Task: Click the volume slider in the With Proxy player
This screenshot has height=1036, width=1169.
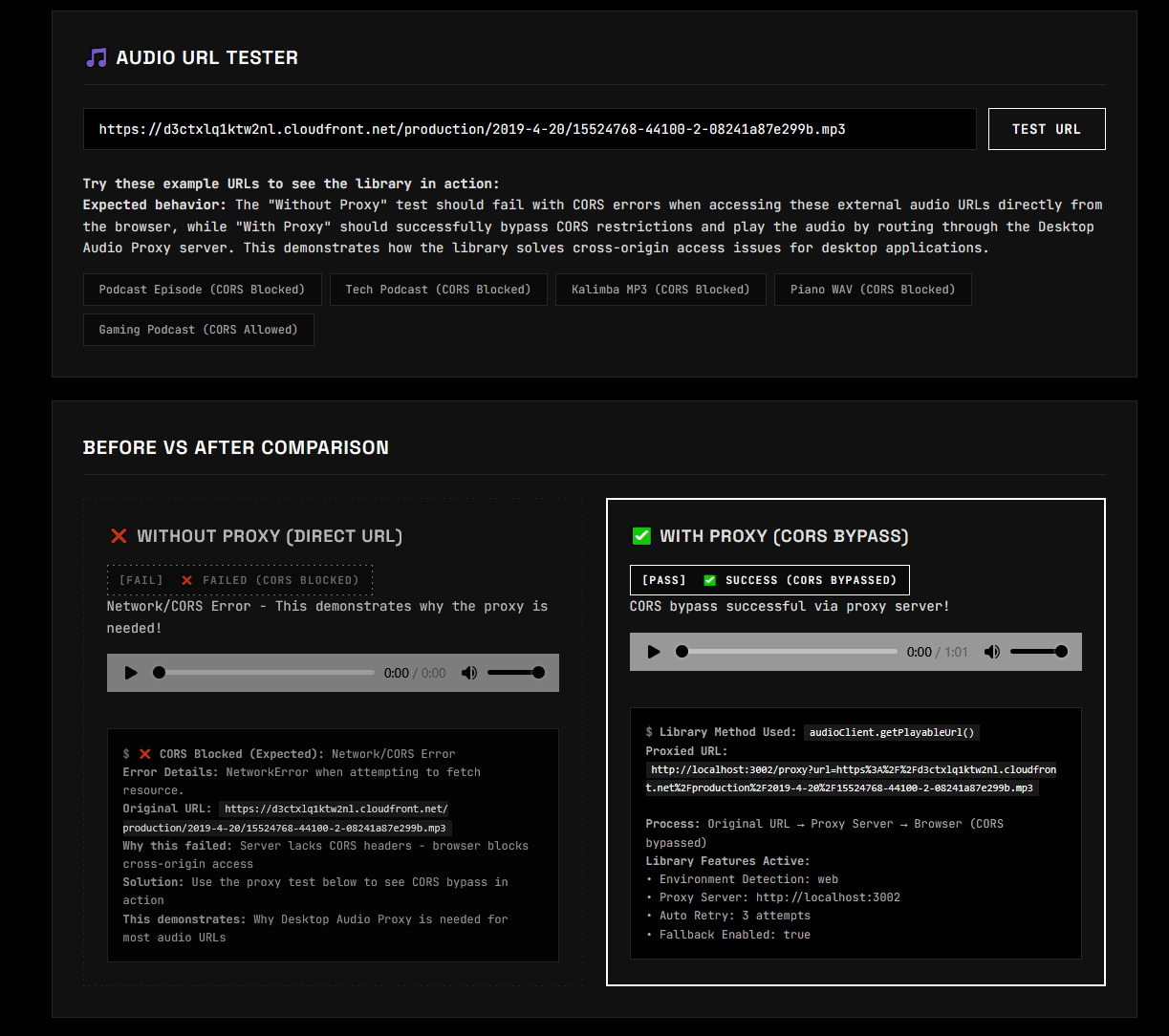Action: (1039, 651)
